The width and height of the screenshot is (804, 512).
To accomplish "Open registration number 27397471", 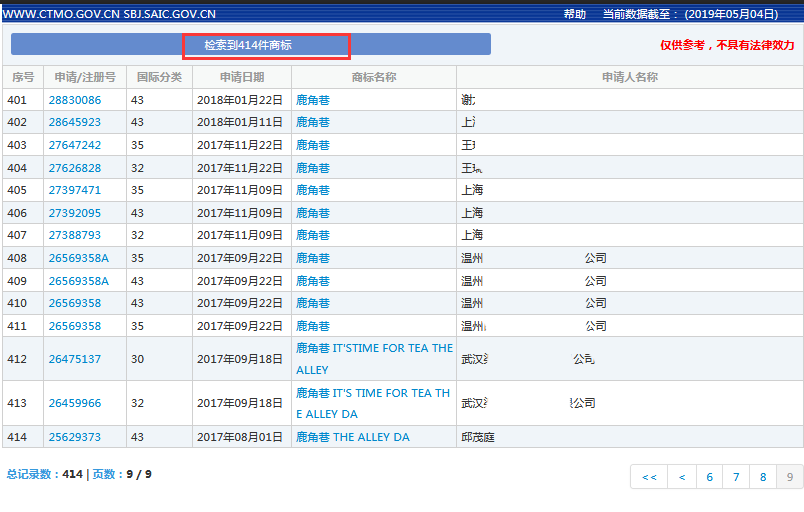I will pyautogui.click(x=75, y=190).
